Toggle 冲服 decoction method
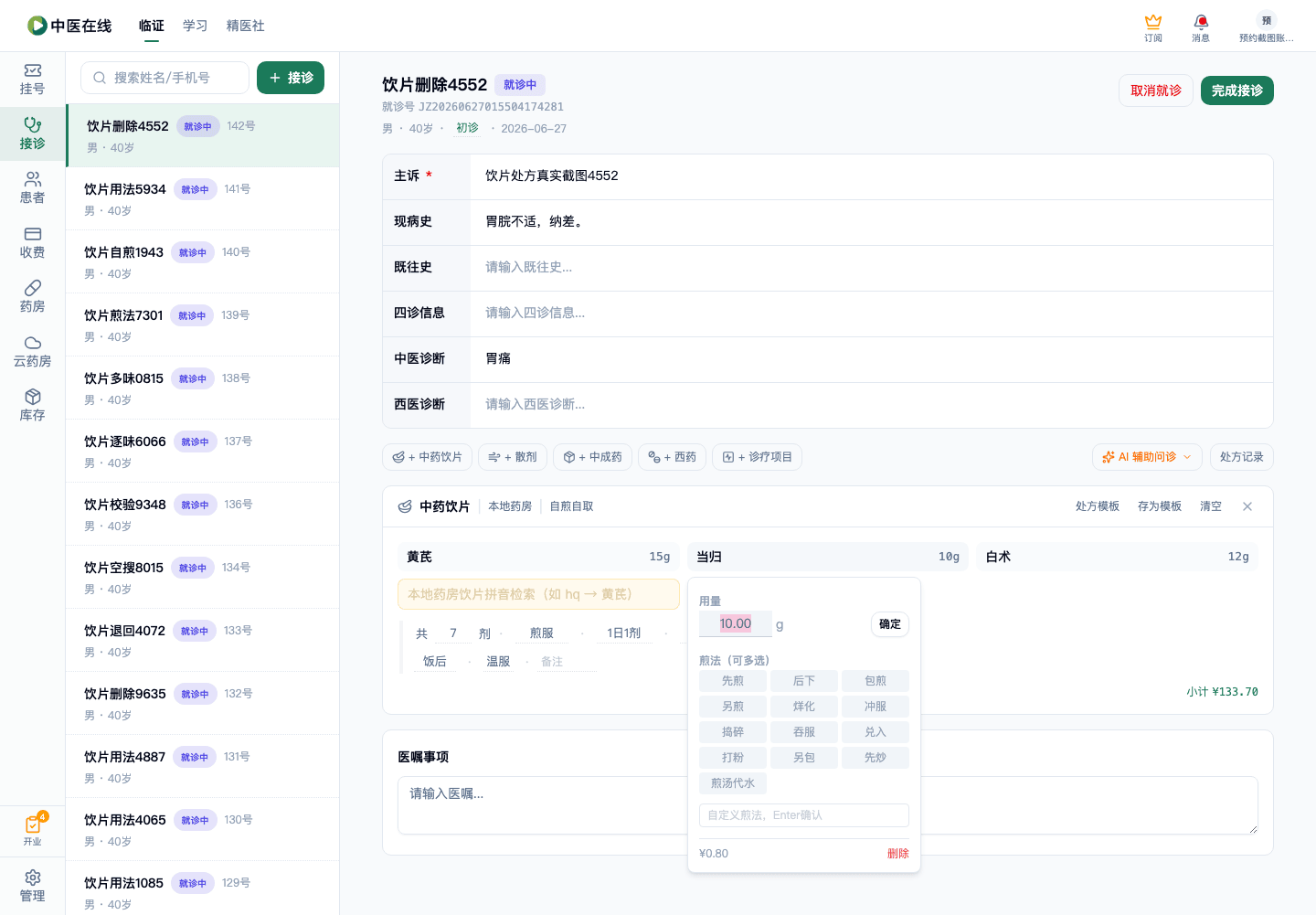This screenshot has width=1316, height=915. [x=876, y=707]
